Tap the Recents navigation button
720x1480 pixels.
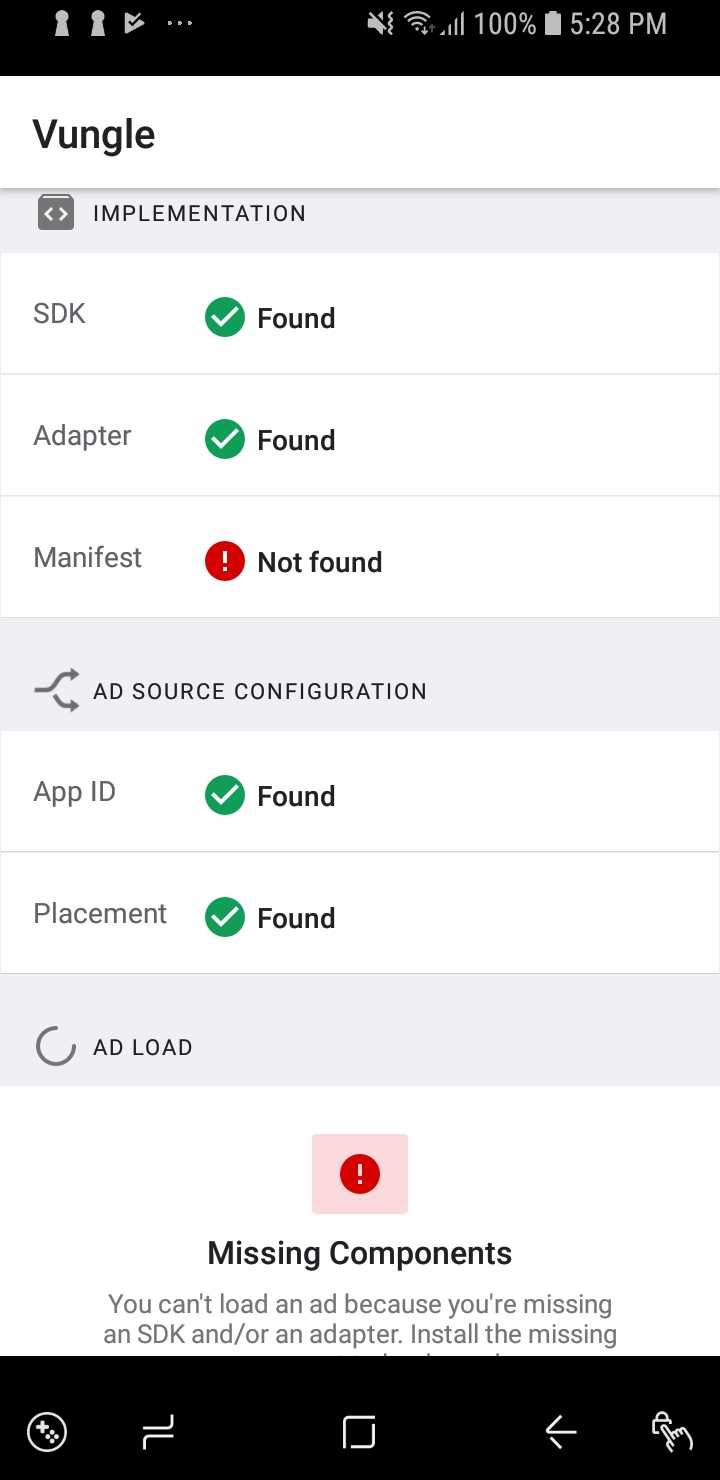point(157,1431)
